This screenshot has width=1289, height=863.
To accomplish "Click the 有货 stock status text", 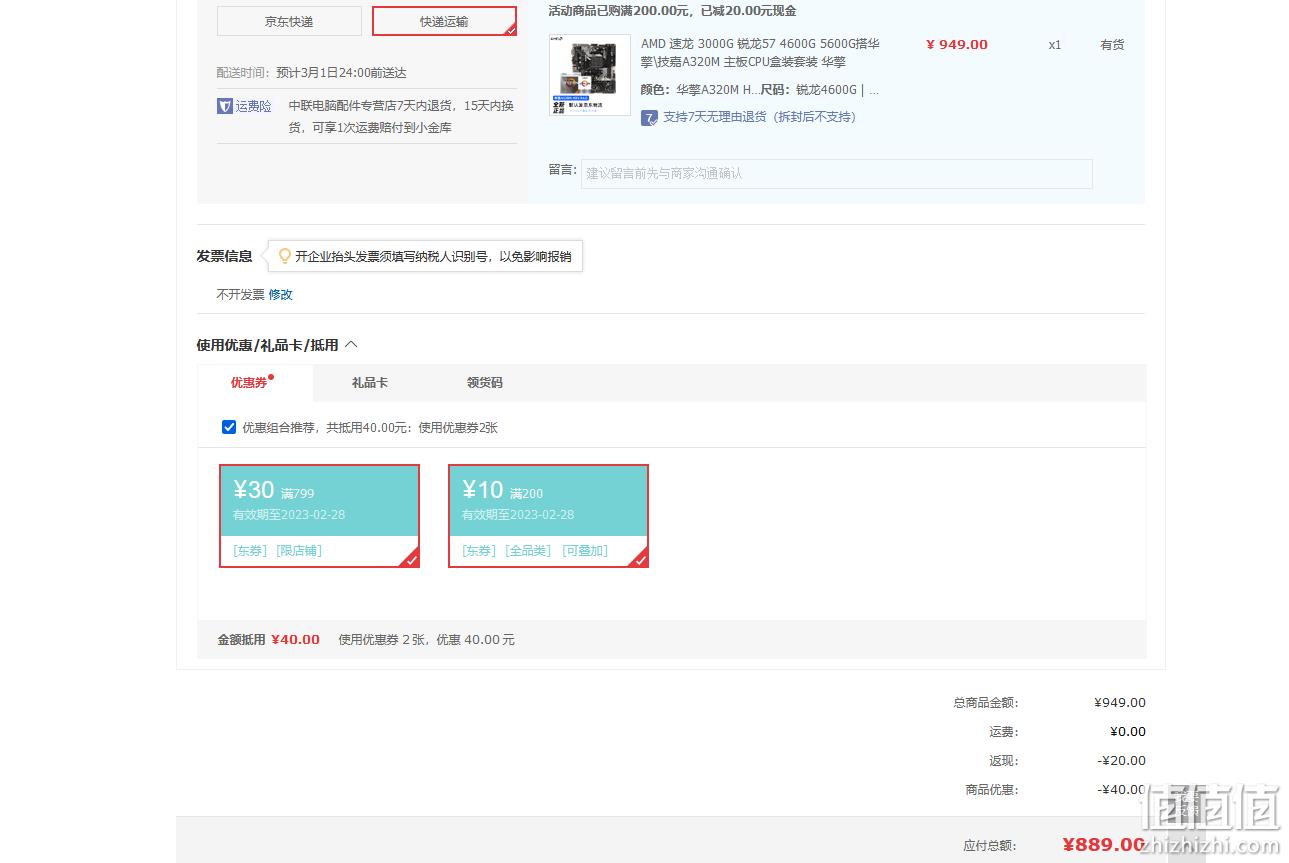I will click(1112, 45).
